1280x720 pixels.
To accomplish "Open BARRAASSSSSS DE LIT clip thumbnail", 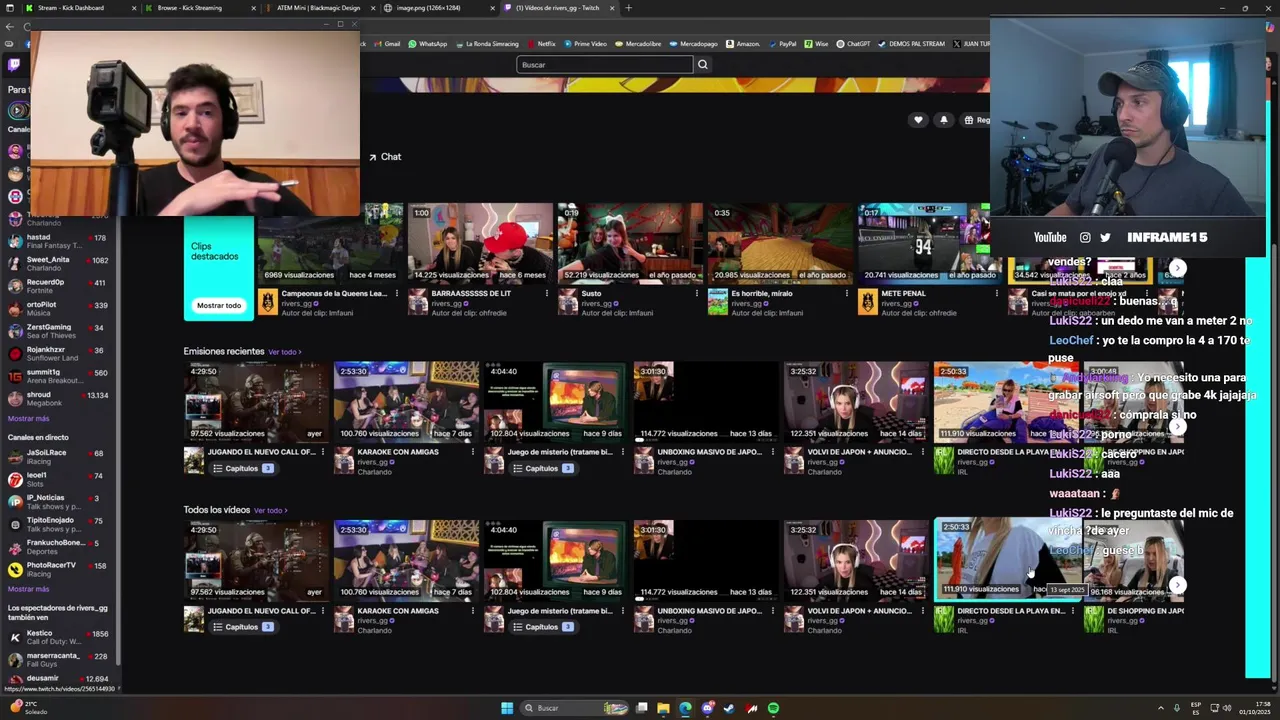I will (x=480, y=243).
